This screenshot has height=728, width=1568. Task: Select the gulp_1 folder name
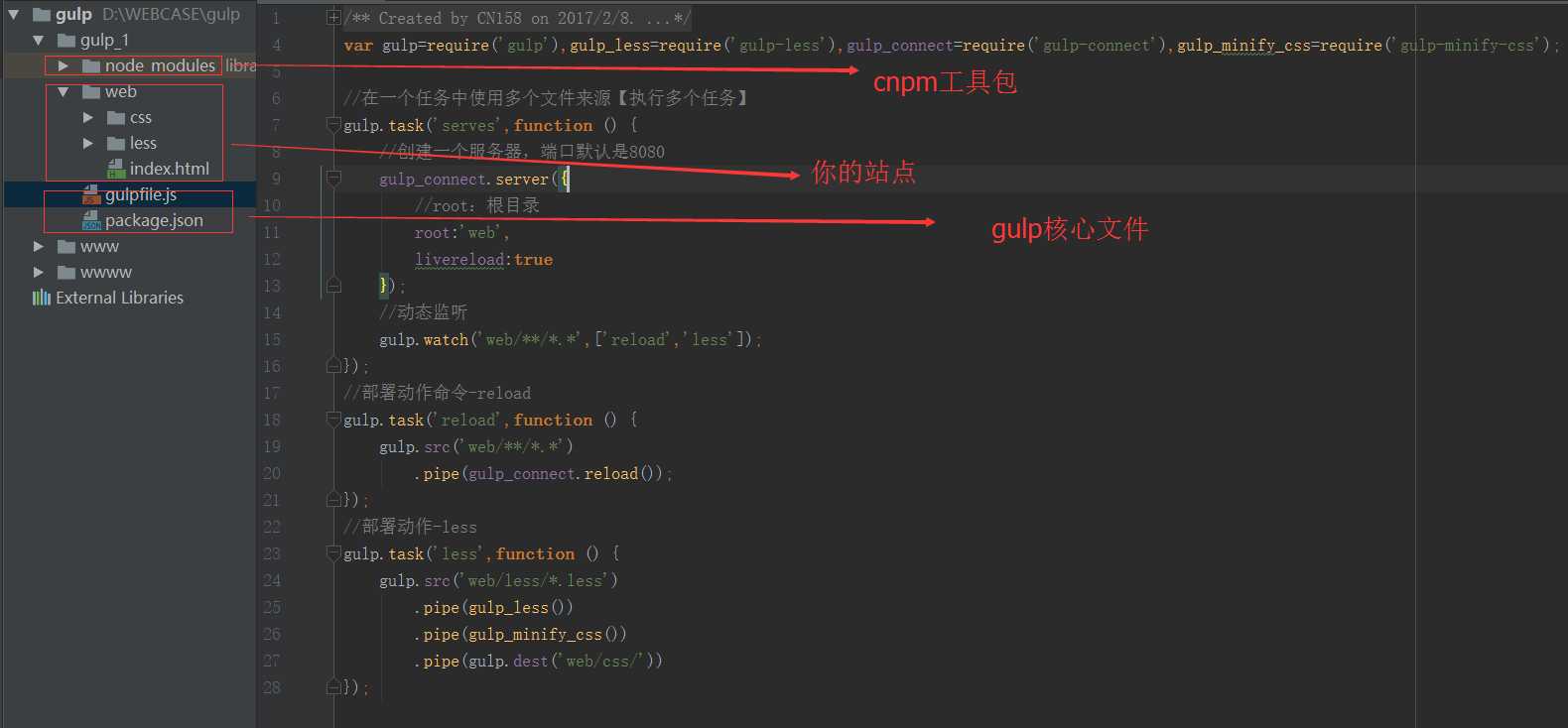[105, 41]
